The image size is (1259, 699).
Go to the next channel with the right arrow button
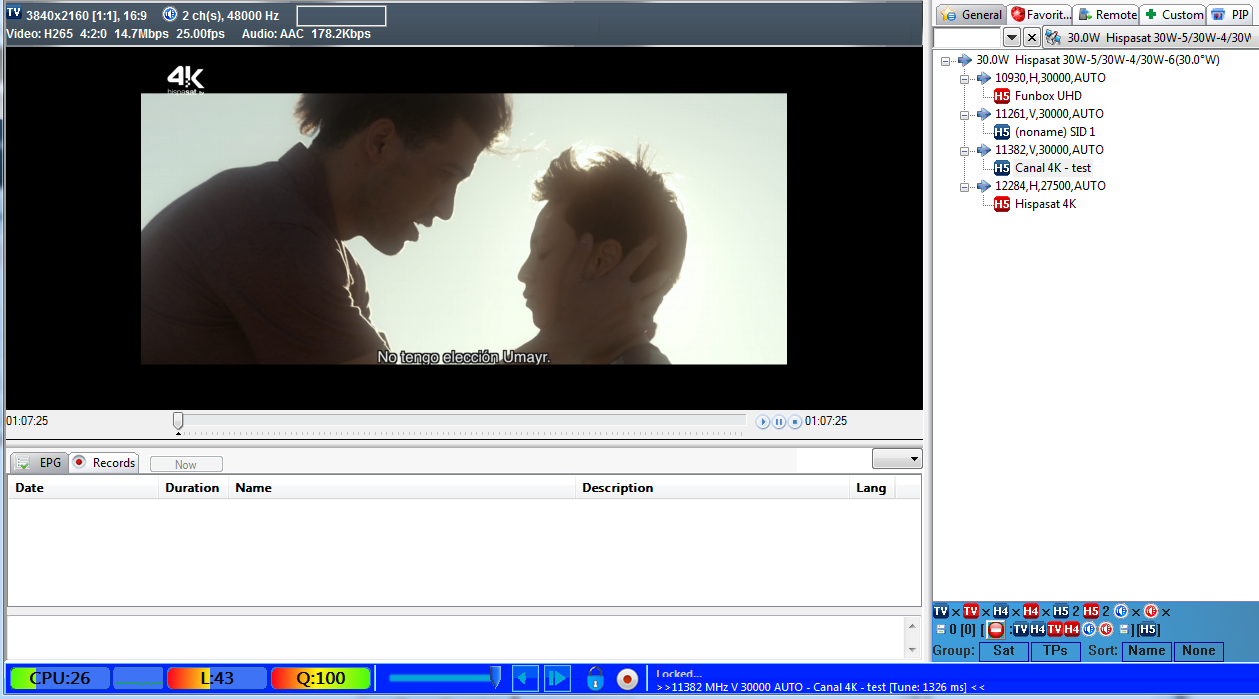[557, 678]
